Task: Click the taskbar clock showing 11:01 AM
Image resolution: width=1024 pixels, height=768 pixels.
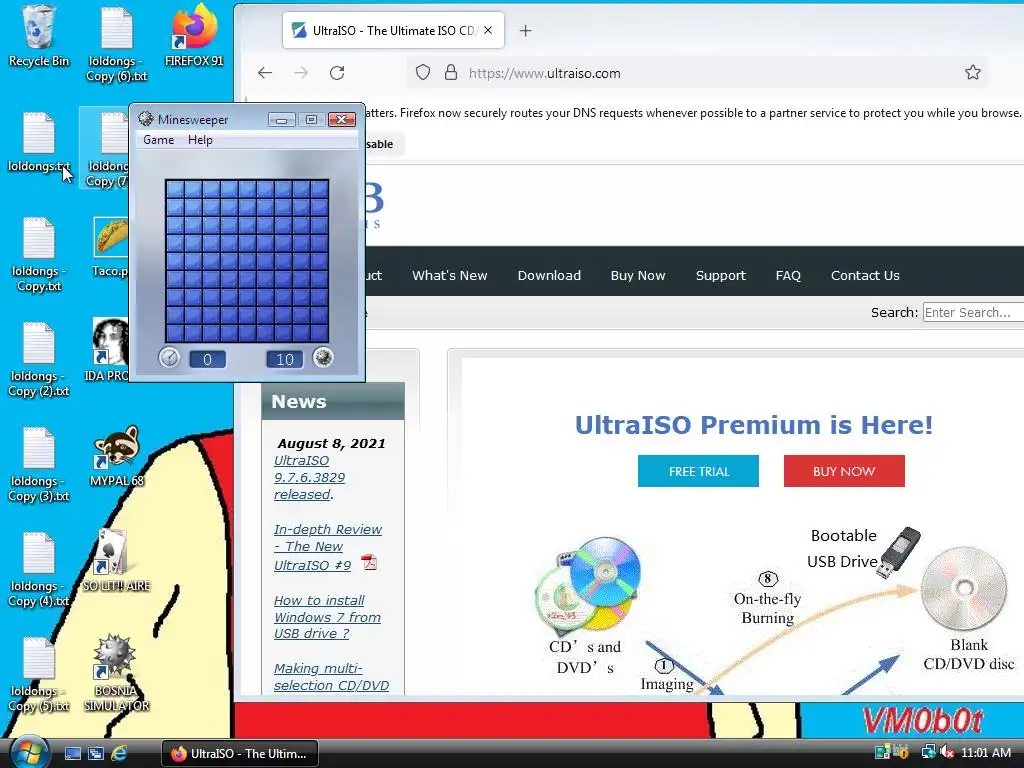Action: click(986, 753)
